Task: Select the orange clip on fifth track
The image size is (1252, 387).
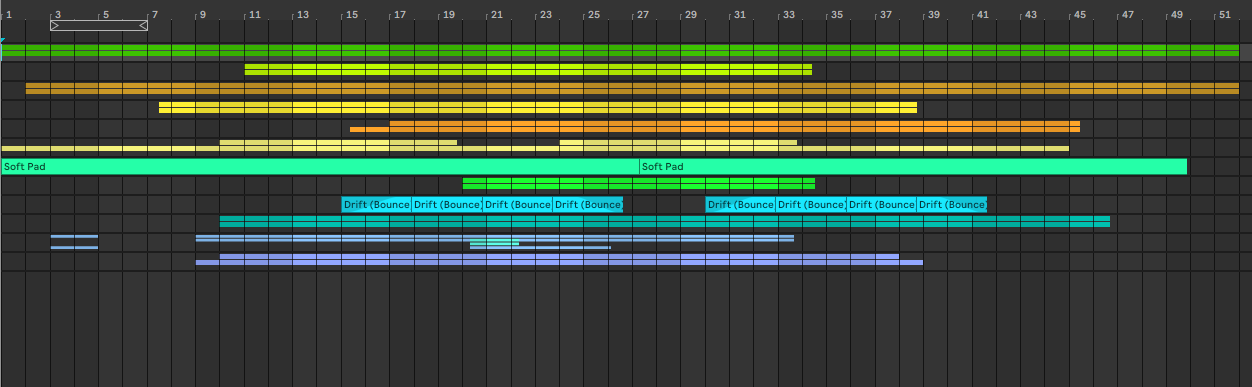Action: click(715, 126)
